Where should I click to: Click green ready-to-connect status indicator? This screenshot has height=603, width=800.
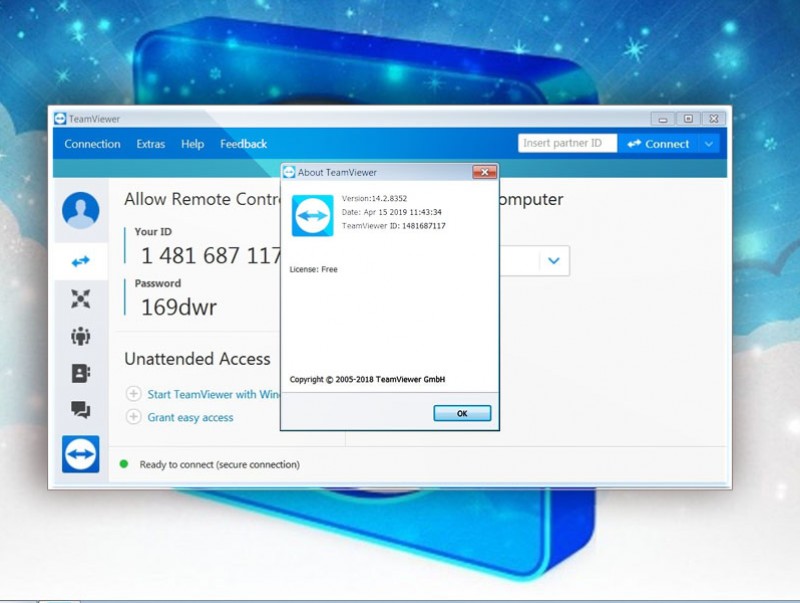(x=124, y=464)
